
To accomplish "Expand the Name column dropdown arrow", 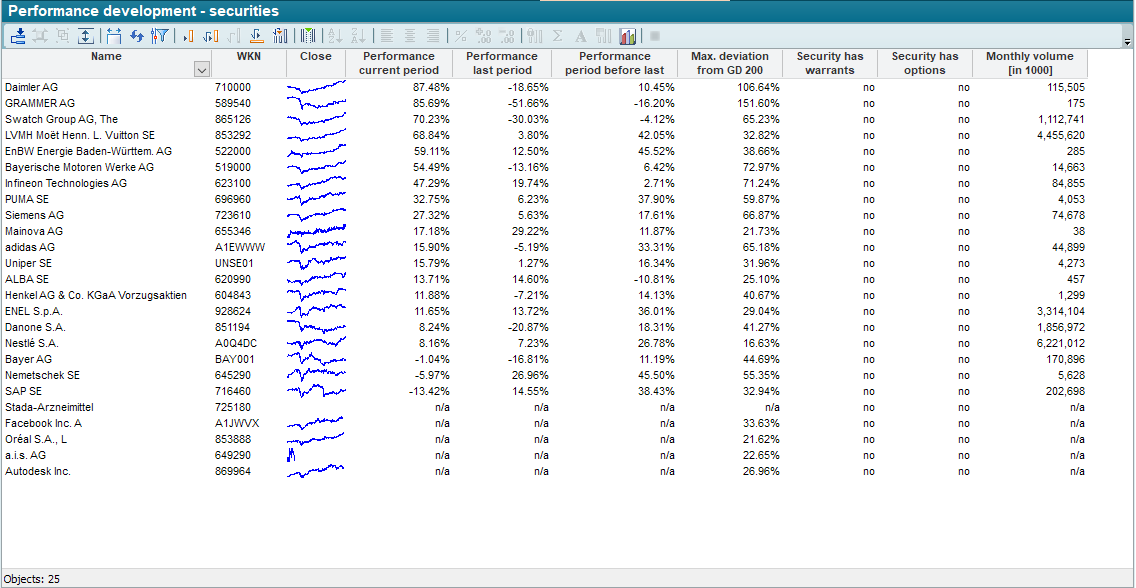I will [201, 70].
